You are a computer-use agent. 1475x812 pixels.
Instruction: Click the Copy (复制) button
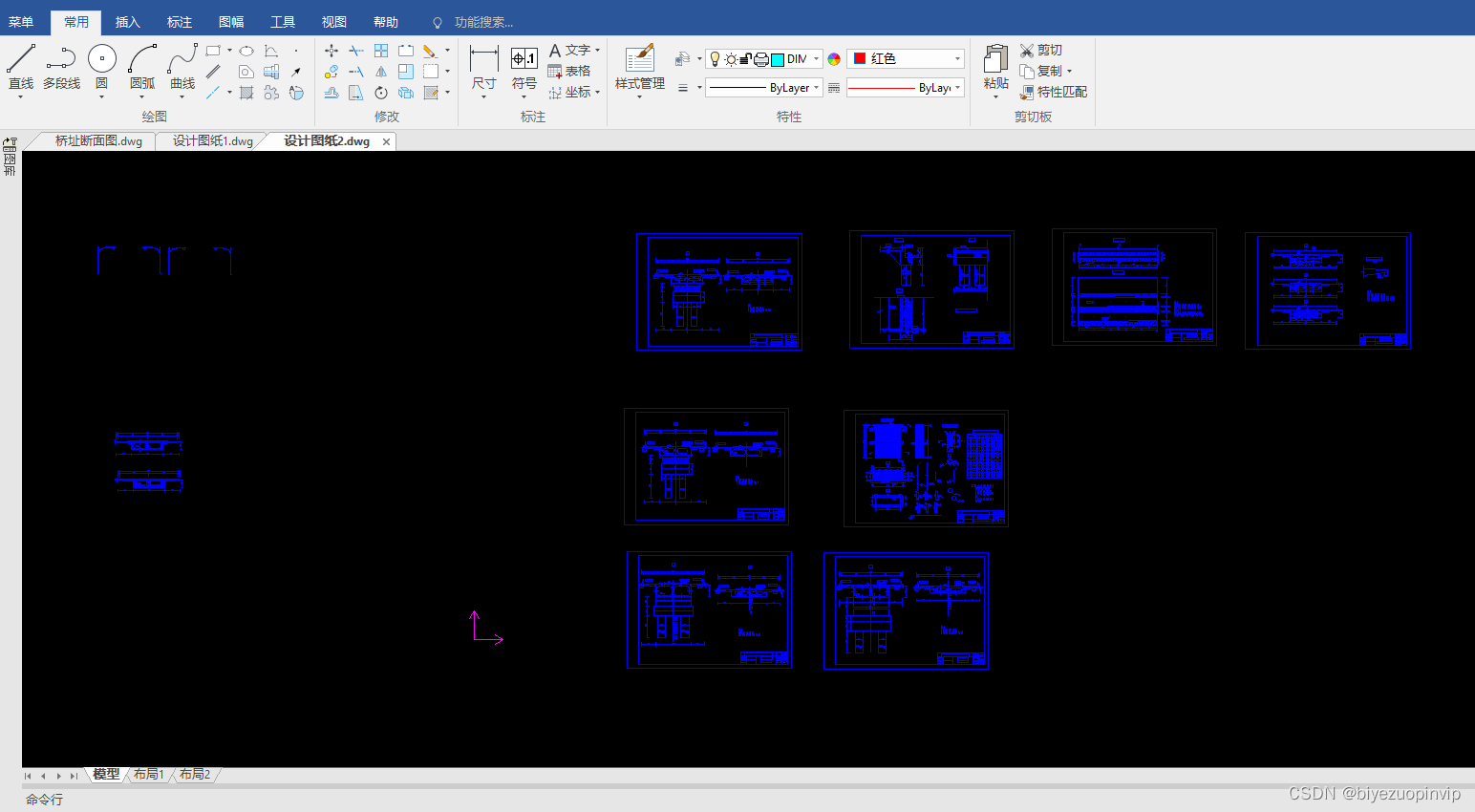[1041, 72]
